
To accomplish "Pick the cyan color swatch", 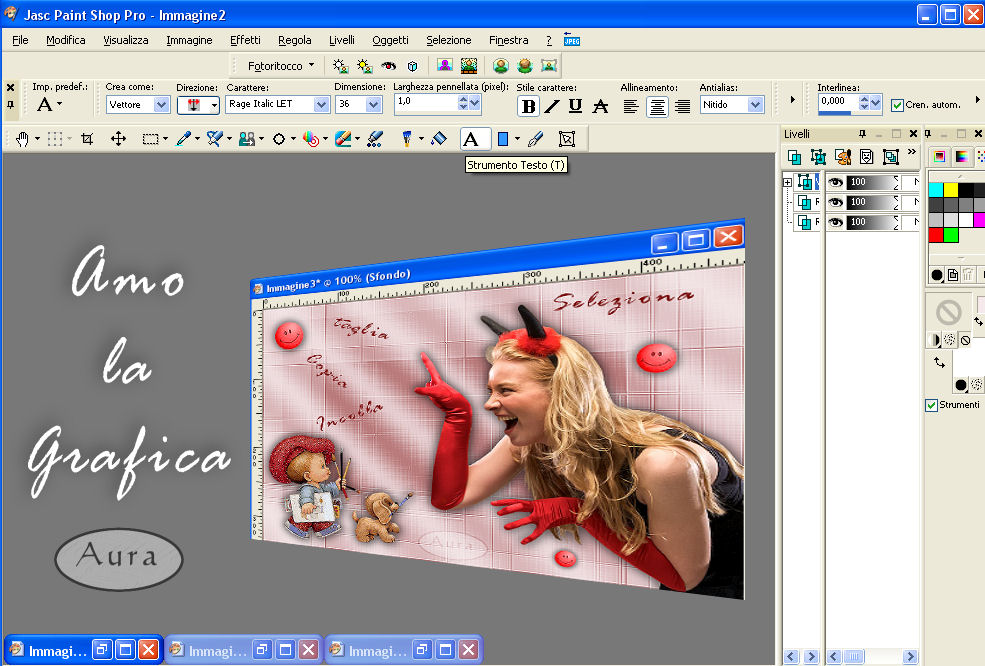I will point(936,190).
